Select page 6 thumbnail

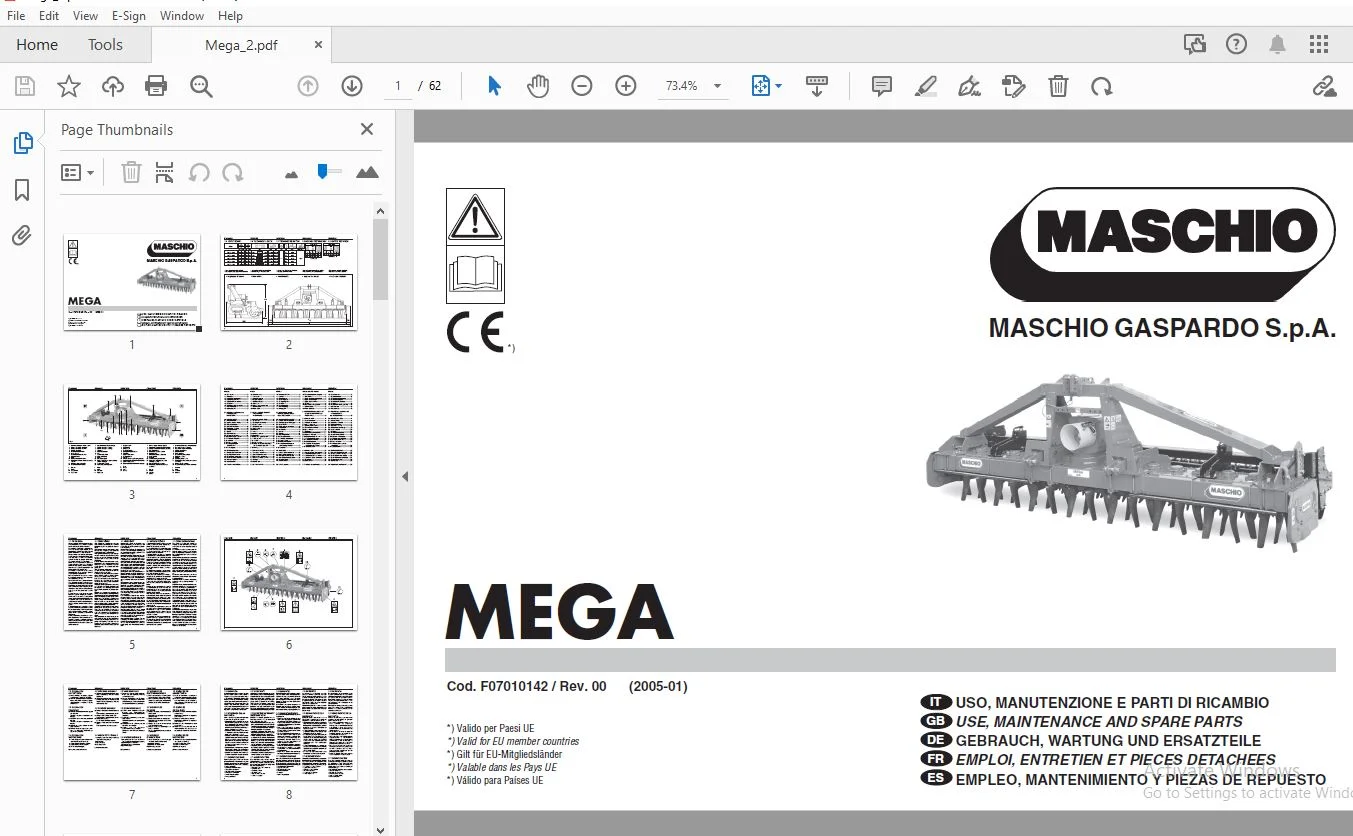pyautogui.click(x=289, y=582)
